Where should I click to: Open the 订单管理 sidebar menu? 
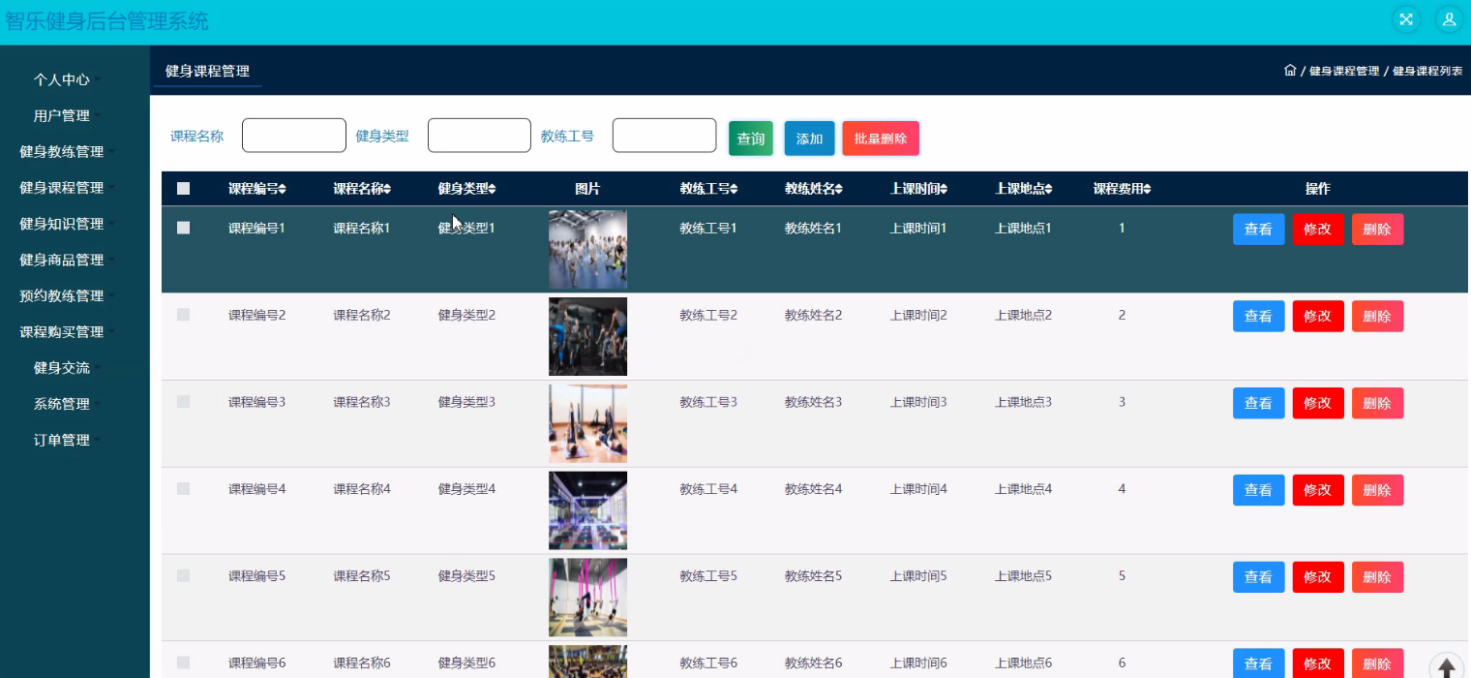62,439
